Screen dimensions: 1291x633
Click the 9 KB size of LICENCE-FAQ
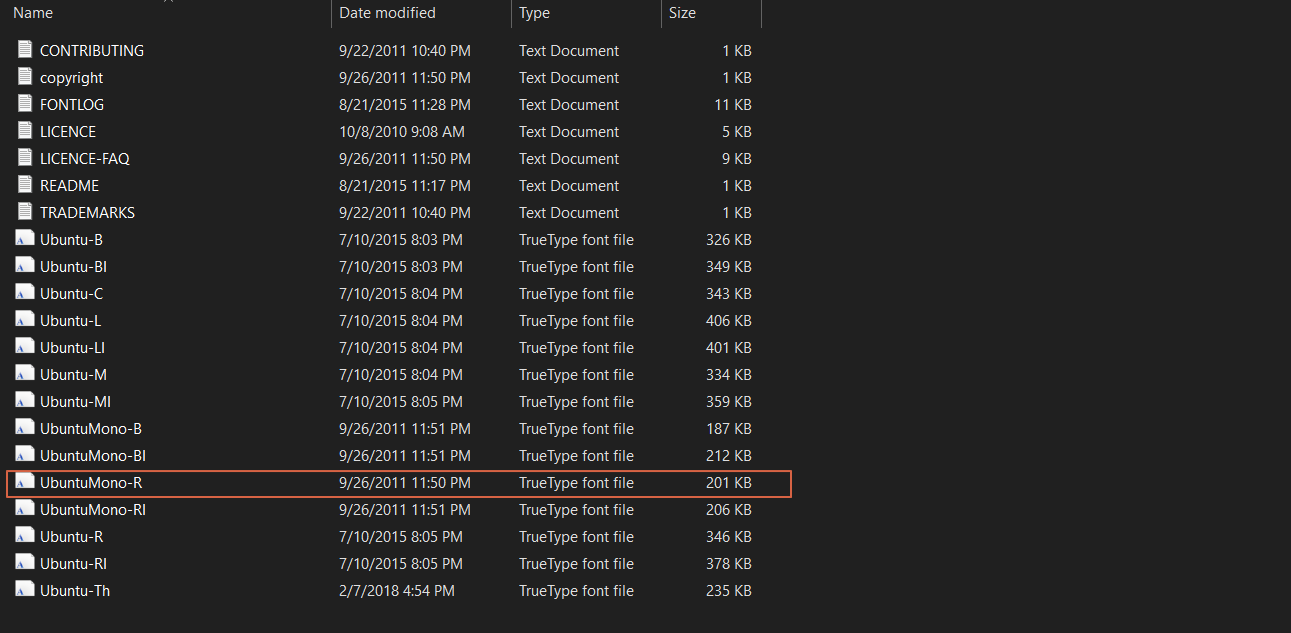pyautogui.click(x=736, y=158)
